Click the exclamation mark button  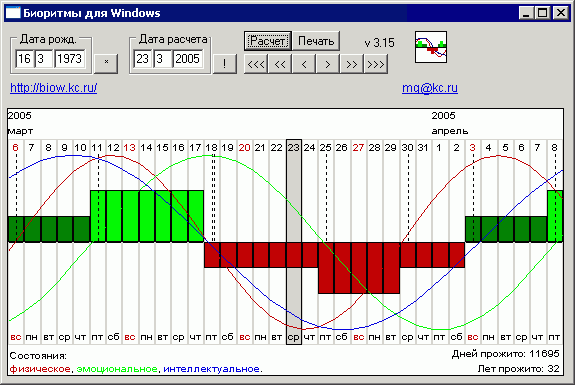[224, 63]
